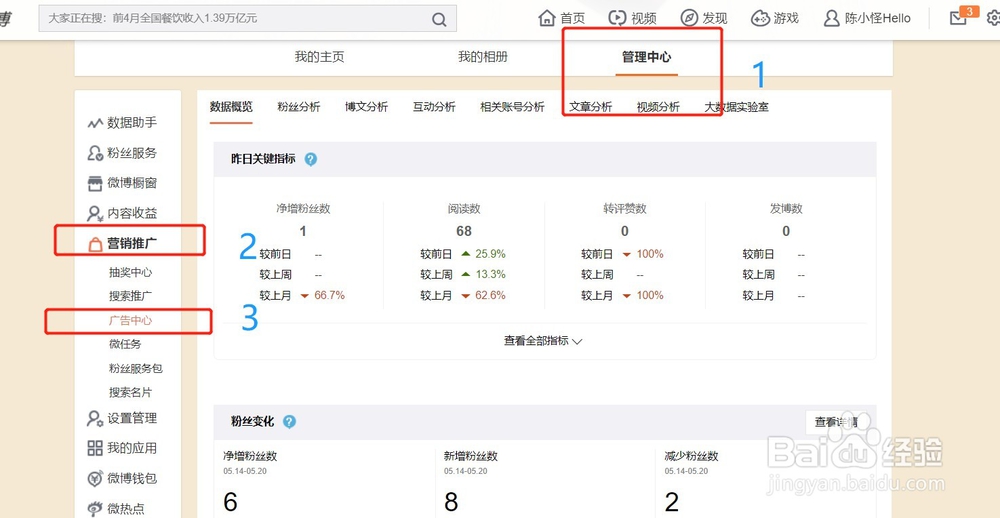Click the 数据助手 chart icon
Image resolution: width=1000 pixels, height=518 pixels.
[x=95, y=122]
